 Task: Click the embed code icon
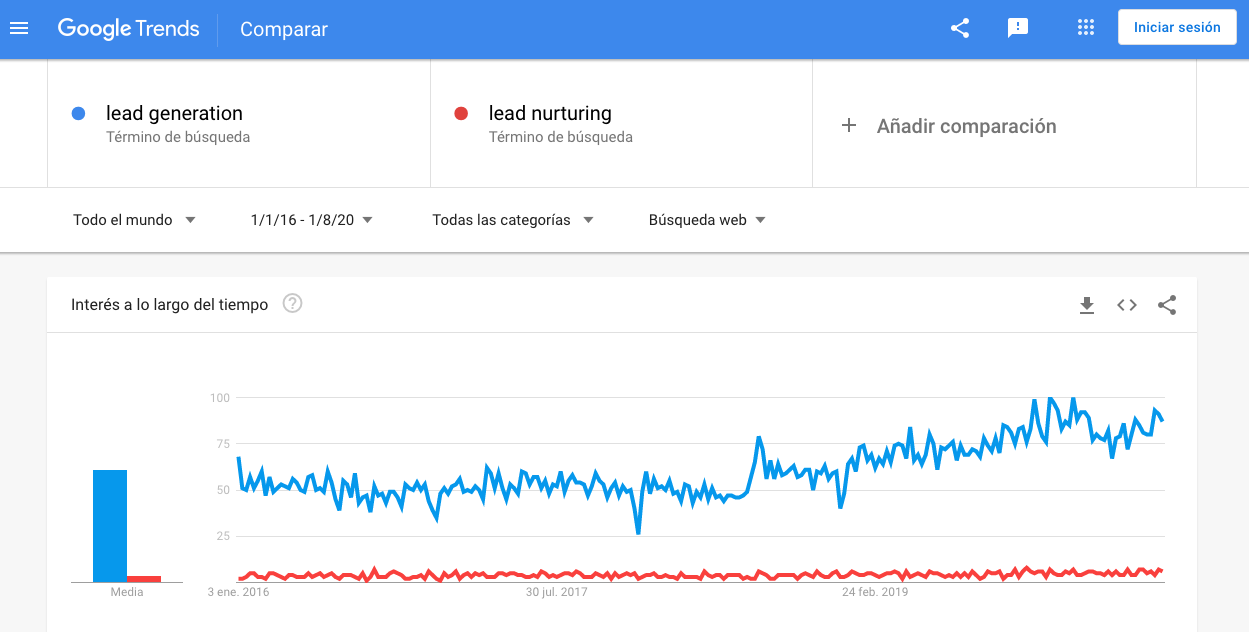click(x=1127, y=305)
